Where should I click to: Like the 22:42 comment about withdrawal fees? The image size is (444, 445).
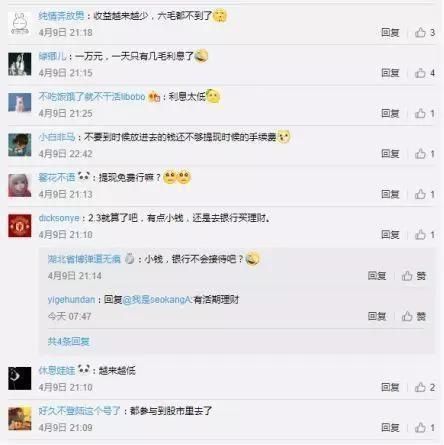[x=425, y=154]
